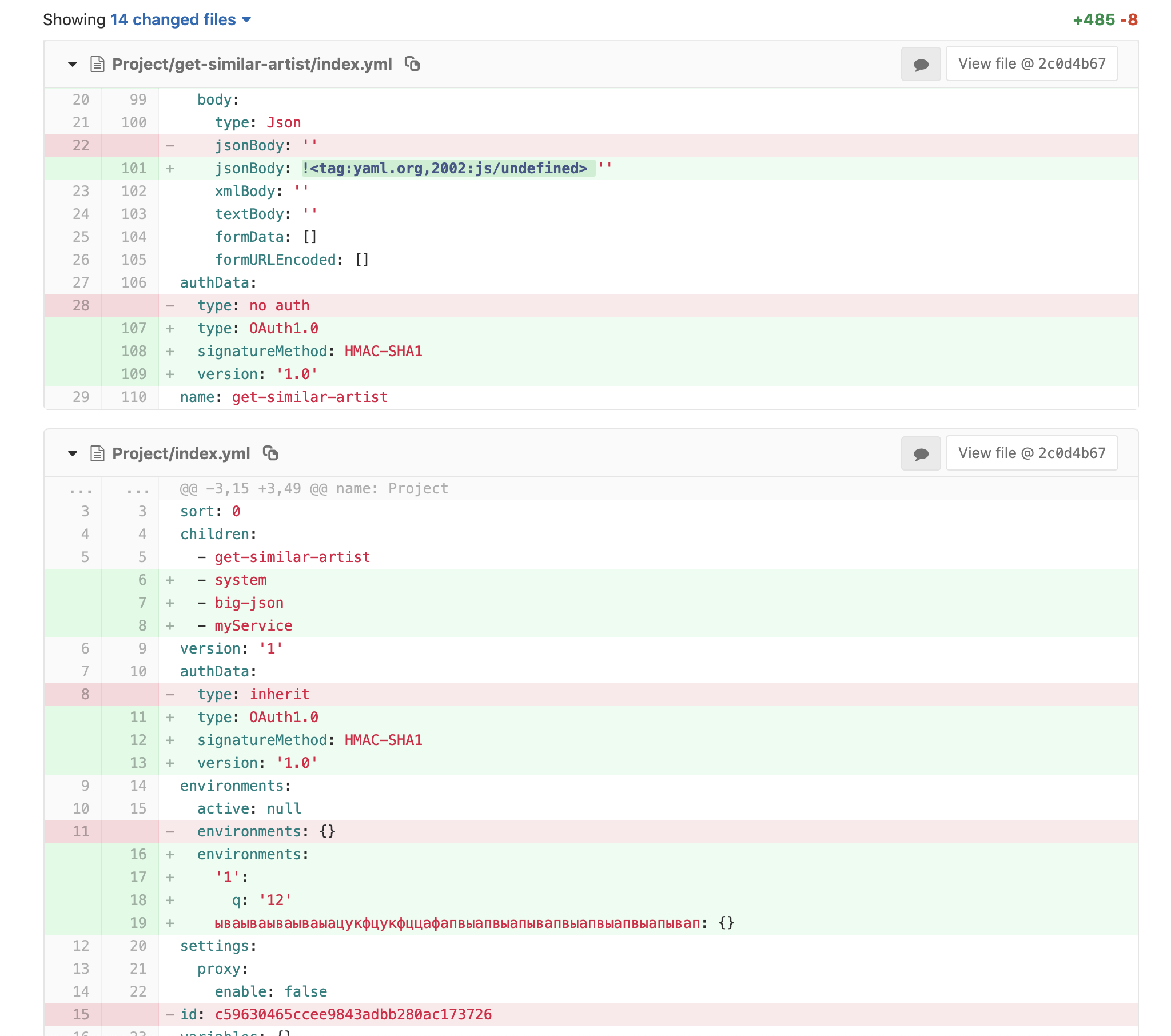Click old line number 28 in diff
This screenshot has height=1036, width=1171.
81,305
